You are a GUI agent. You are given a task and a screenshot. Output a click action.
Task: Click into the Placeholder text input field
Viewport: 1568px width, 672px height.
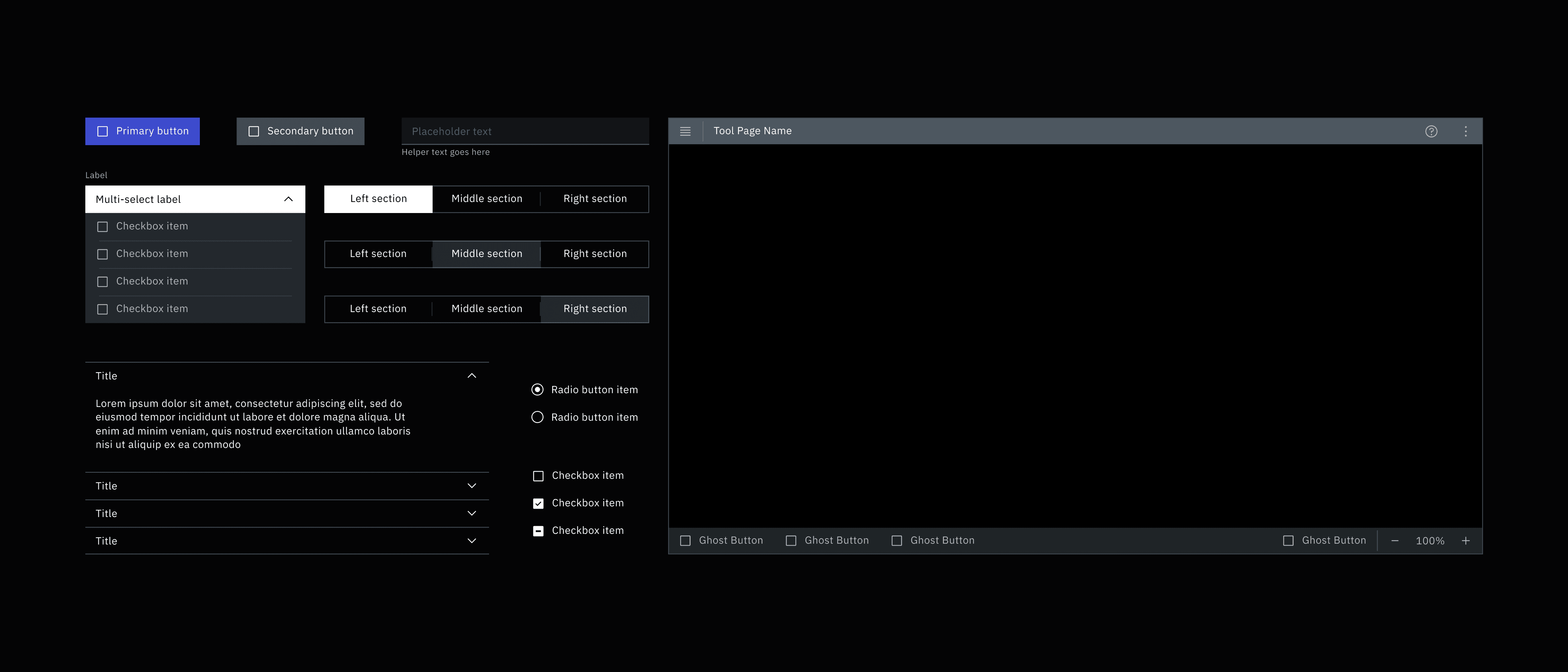click(x=525, y=131)
